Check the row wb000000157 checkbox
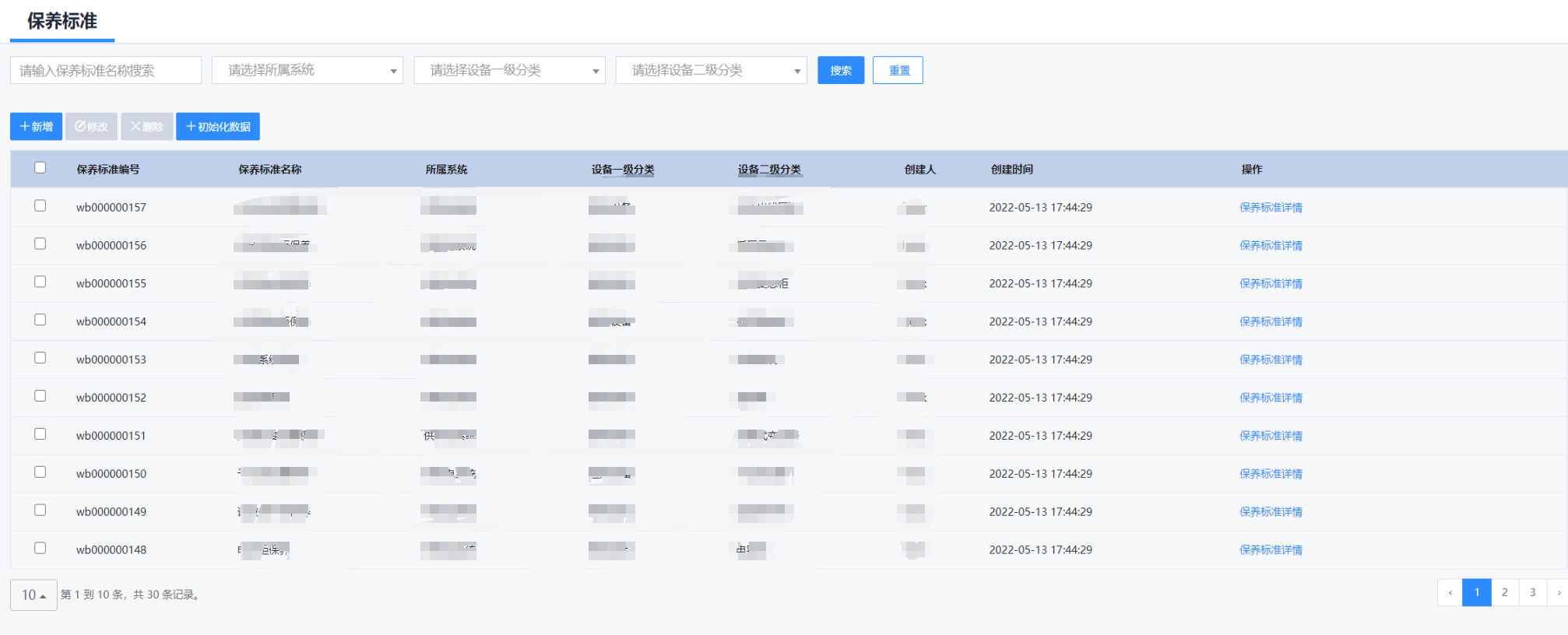Image resolution: width=1568 pixels, height=635 pixels. 40,205
